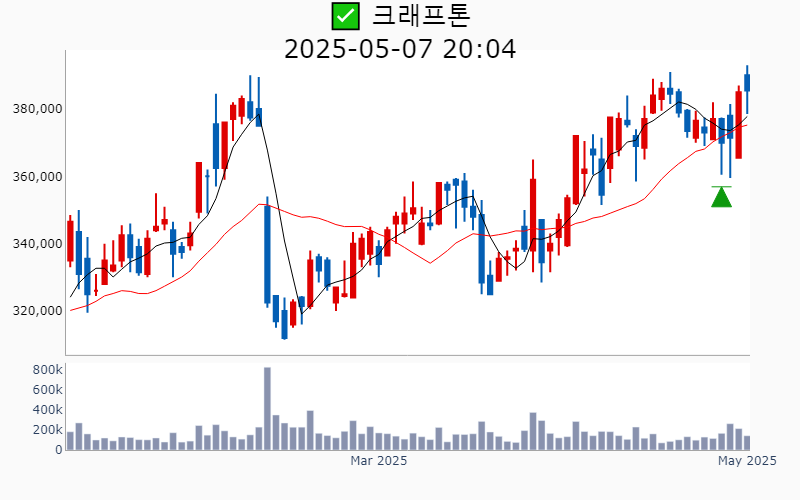This screenshot has width=800, height=500.
Task: Click the 360,000 price axis label
Action: pyautogui.click(x=37, y=177)
